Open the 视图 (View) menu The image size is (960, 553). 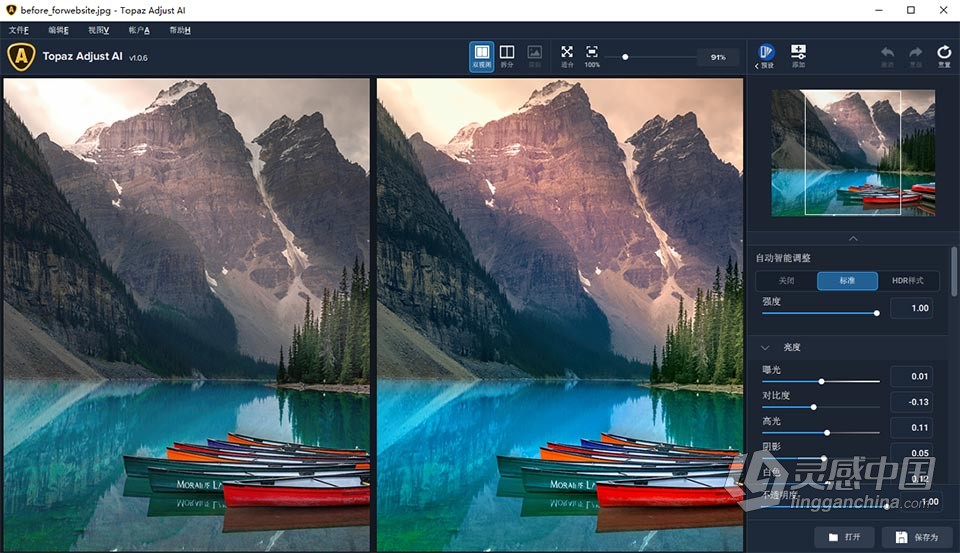click(98, 30)
